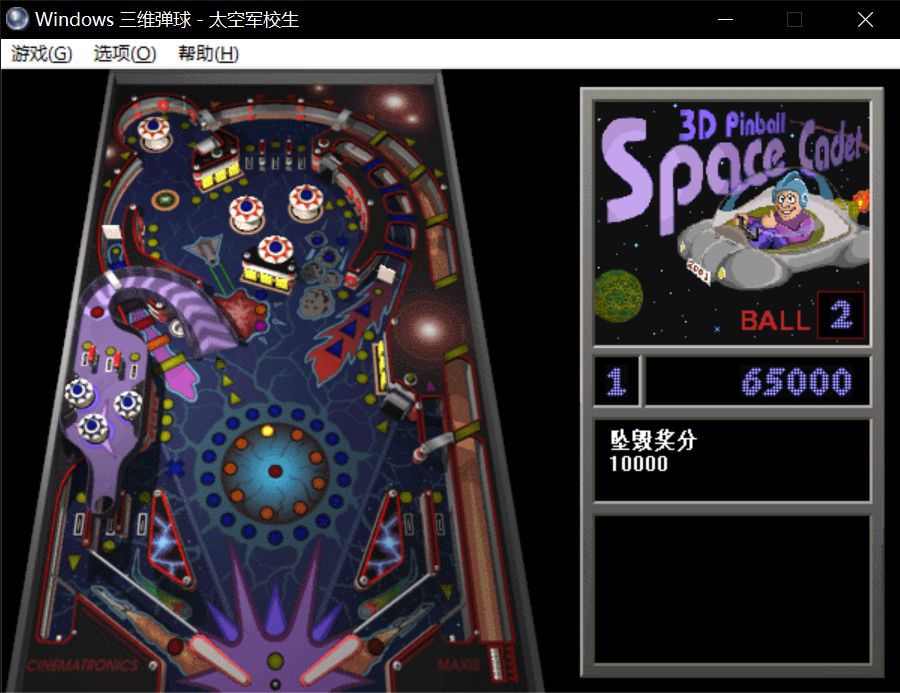The height and width of the screenshot is (693, 900).
Task: Click the right flipper on the table
Action: point(331,658)
